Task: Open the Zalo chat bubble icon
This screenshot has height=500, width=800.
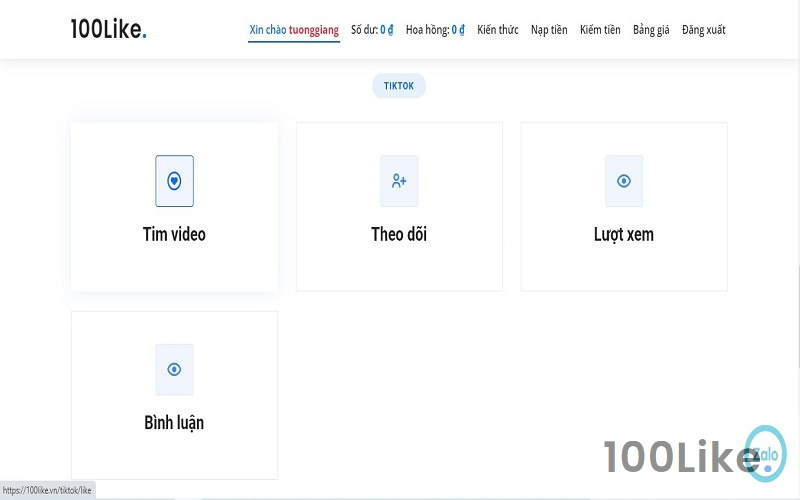Action: (765, 454)
